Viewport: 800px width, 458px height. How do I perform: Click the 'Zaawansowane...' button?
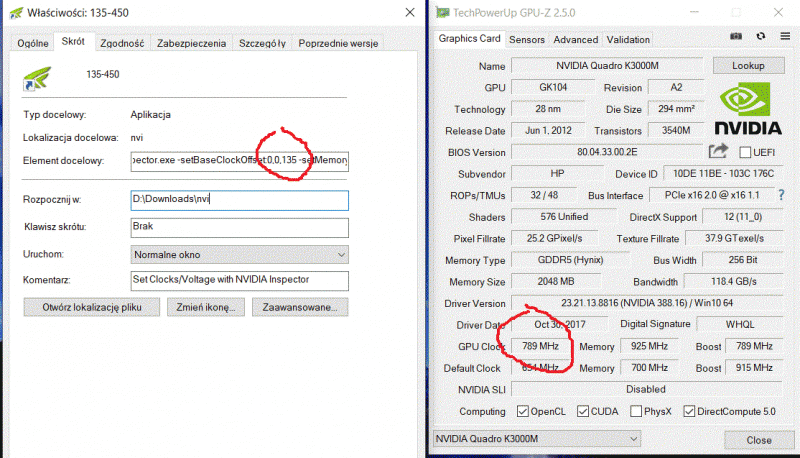click(x=300, y=307)
